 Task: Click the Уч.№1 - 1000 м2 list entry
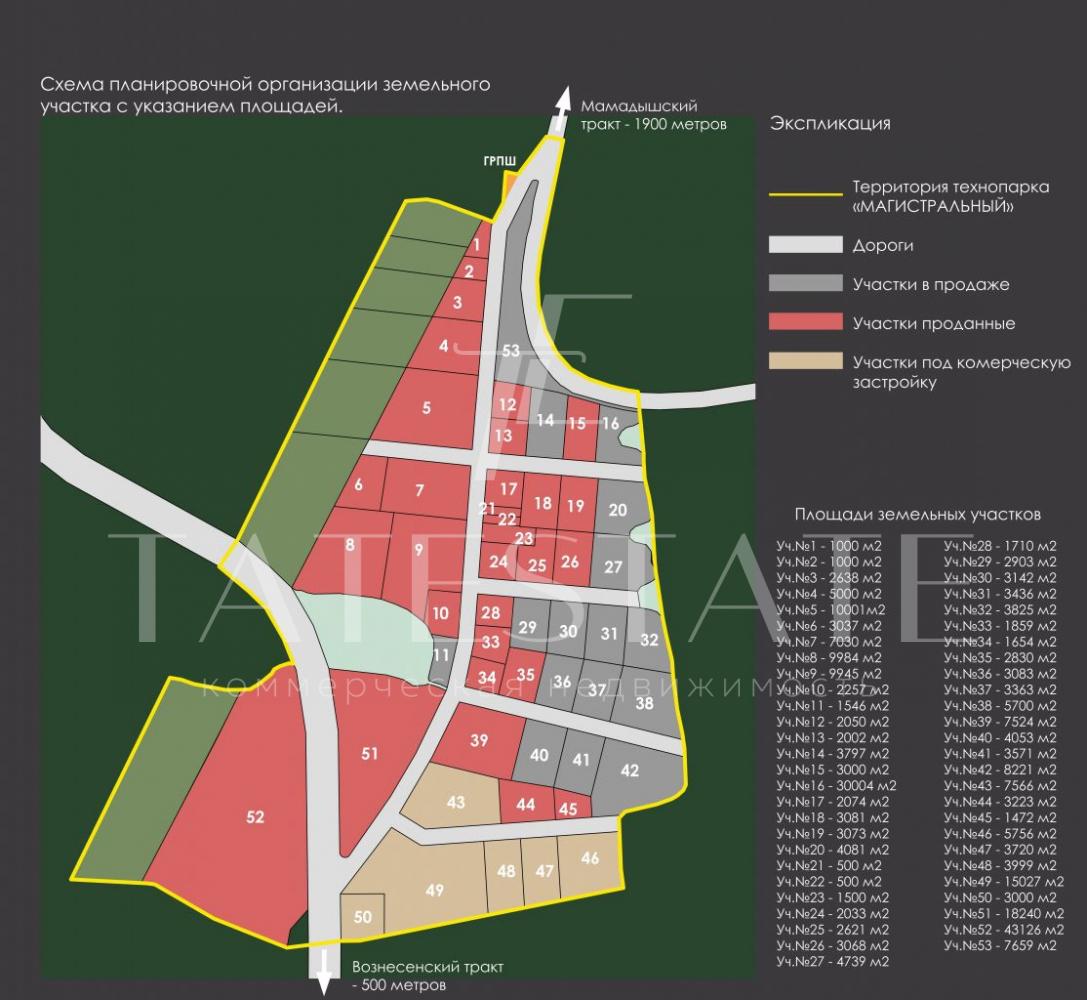(x=828, y=546)
